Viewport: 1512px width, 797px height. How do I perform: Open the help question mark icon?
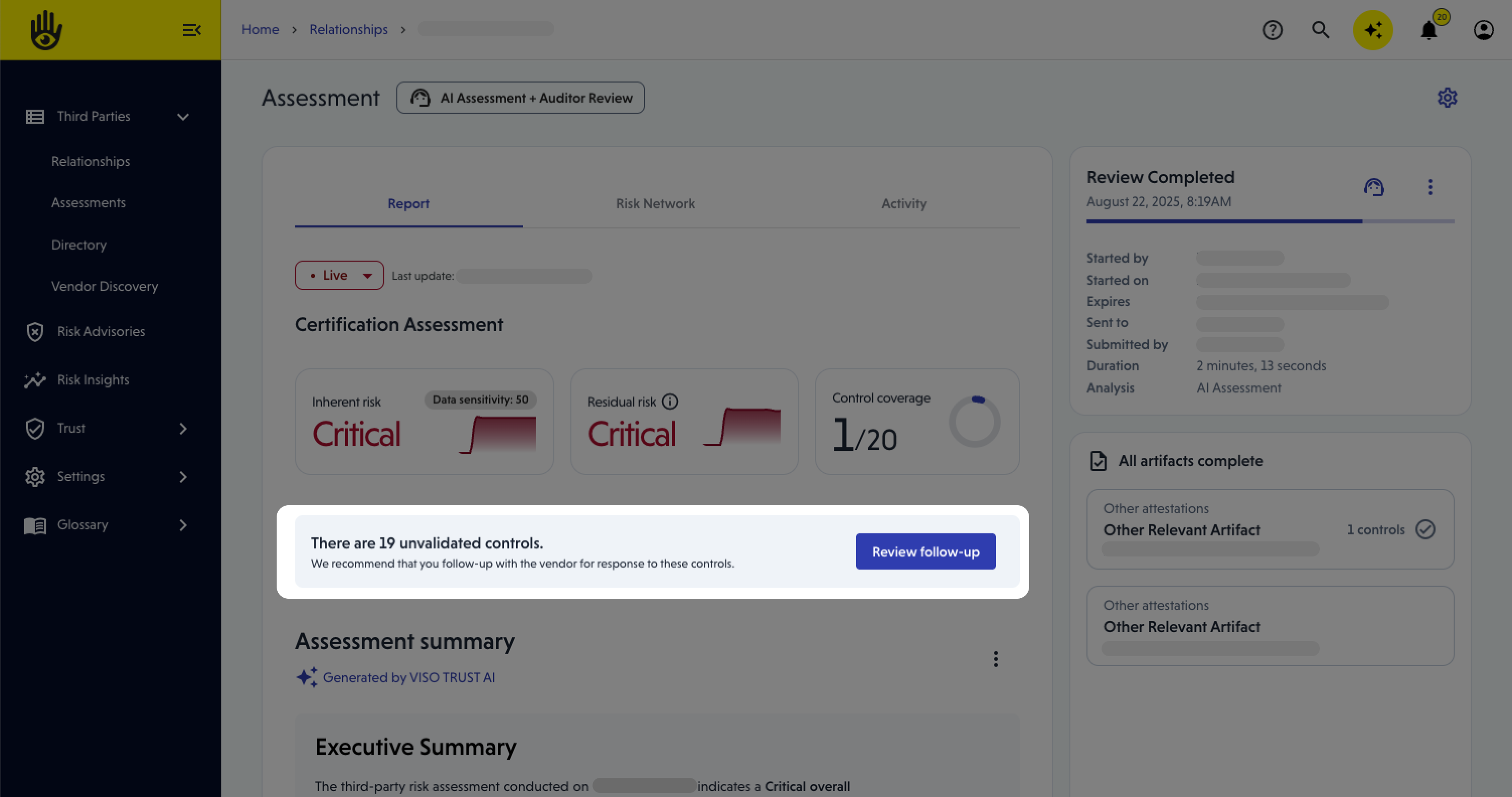[1273, 30]
